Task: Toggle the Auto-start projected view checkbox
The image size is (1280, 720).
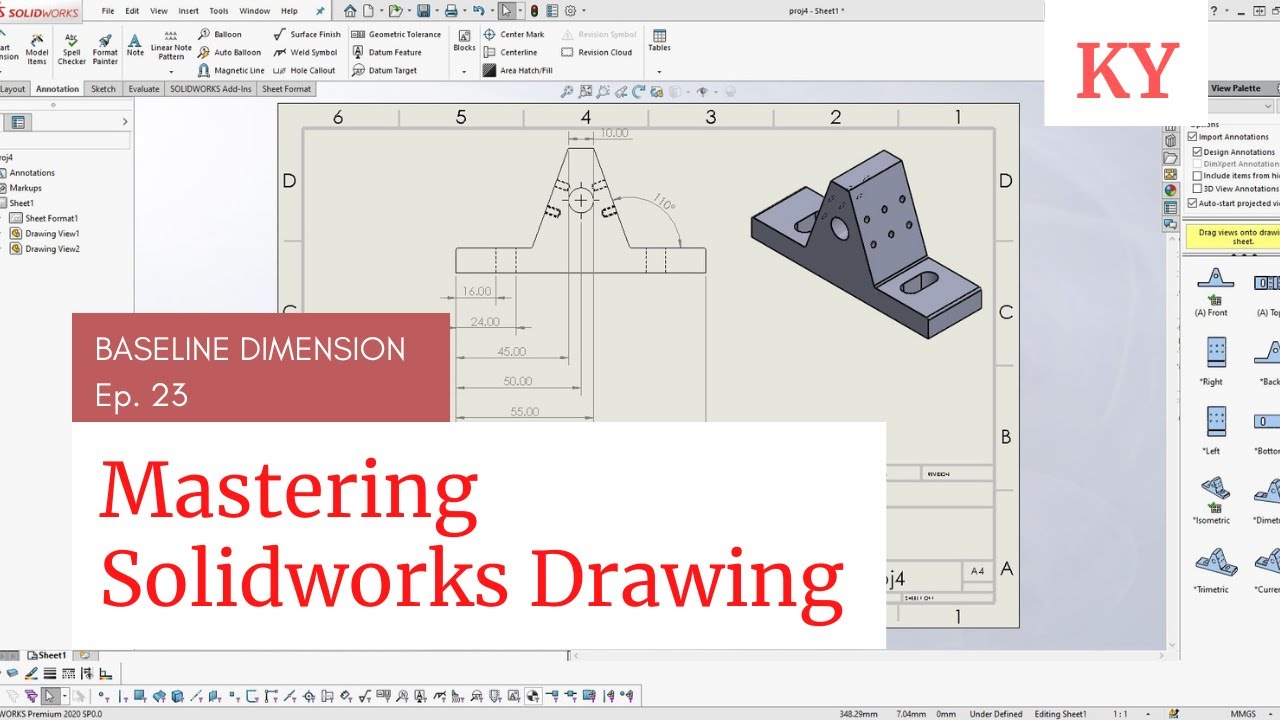Action: [x=1192, y=203]
